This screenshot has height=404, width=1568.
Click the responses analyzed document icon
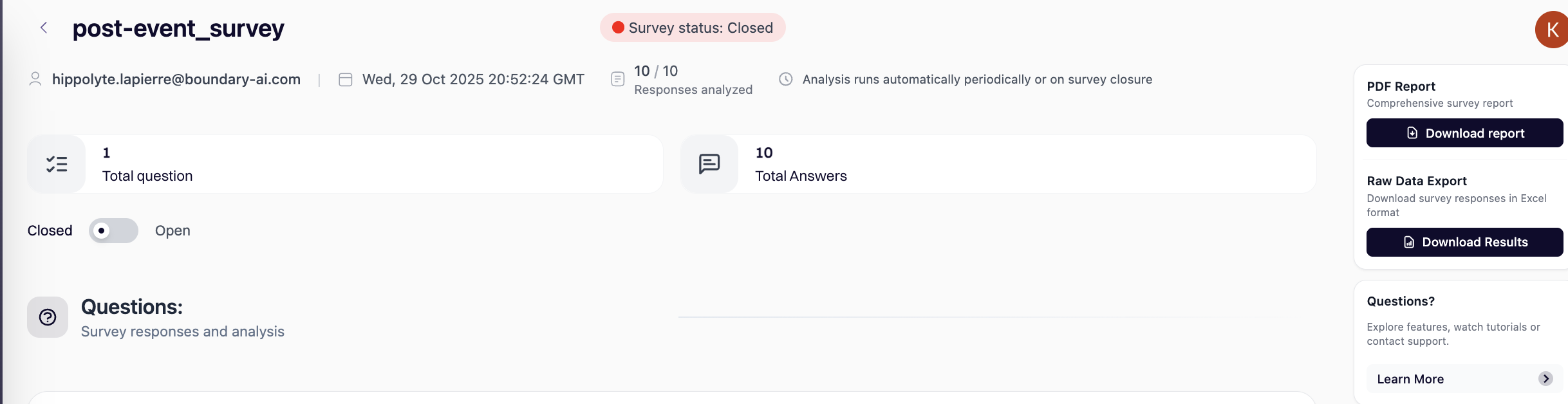point(617,79)
